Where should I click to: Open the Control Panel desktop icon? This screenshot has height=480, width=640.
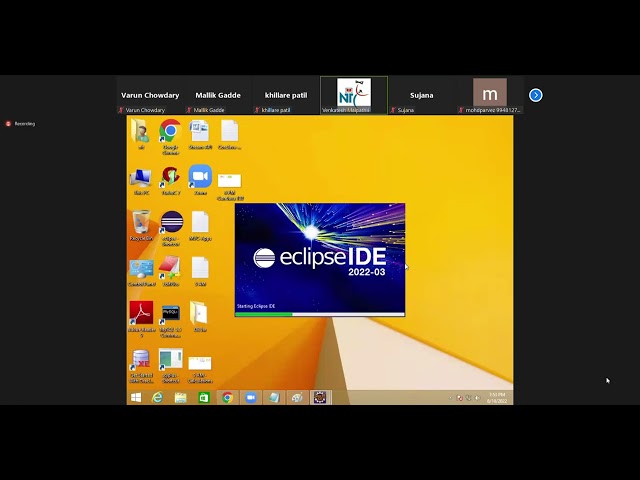click(x=142, y=273)
